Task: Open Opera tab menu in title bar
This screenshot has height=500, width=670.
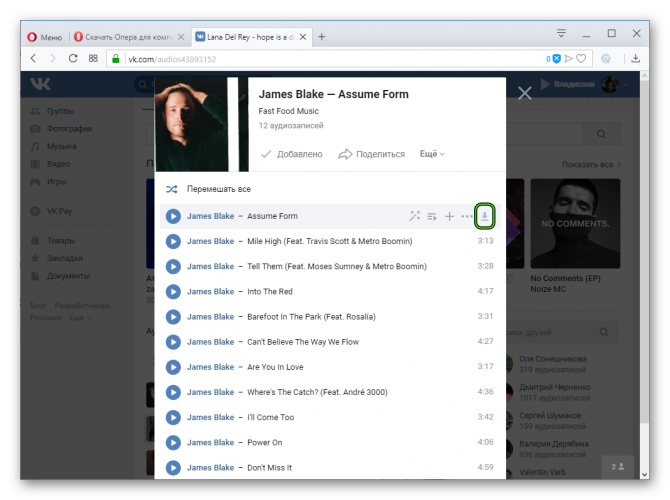Action: tap(561, 33)
